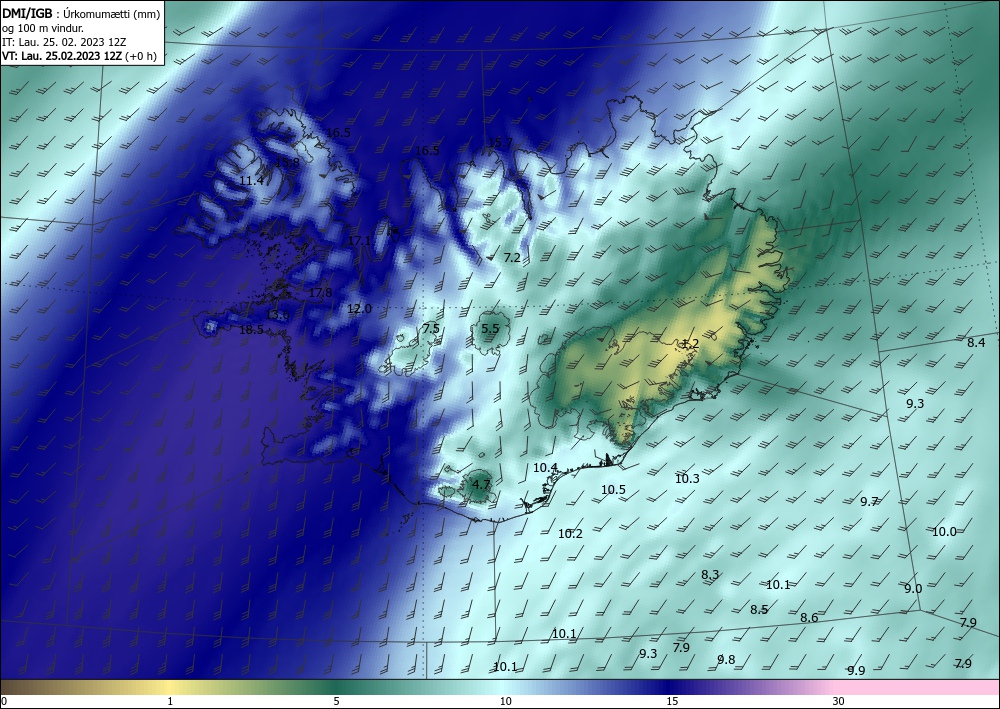
Task: Click the 30 tick on the color scale
Action: (839, 702)
